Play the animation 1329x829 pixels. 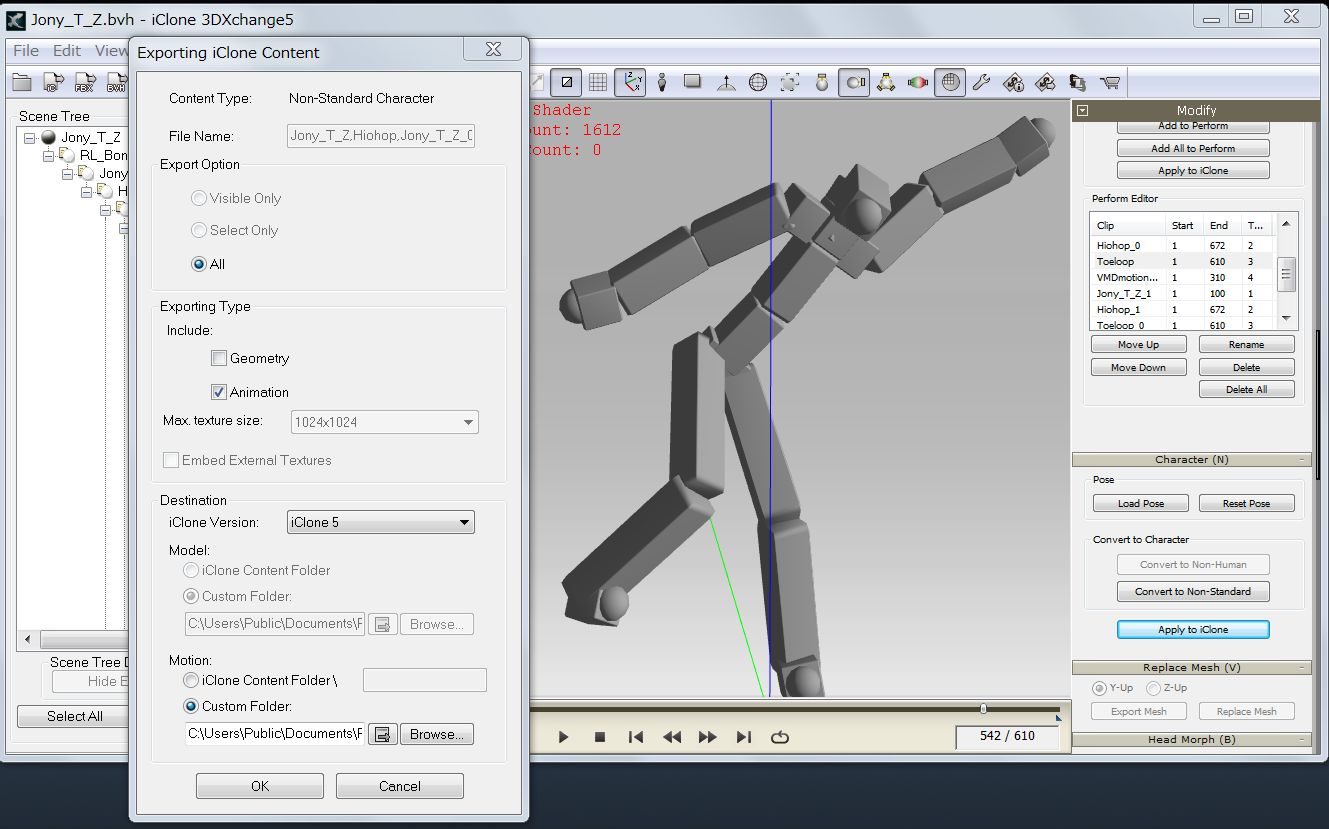point(563,737)
